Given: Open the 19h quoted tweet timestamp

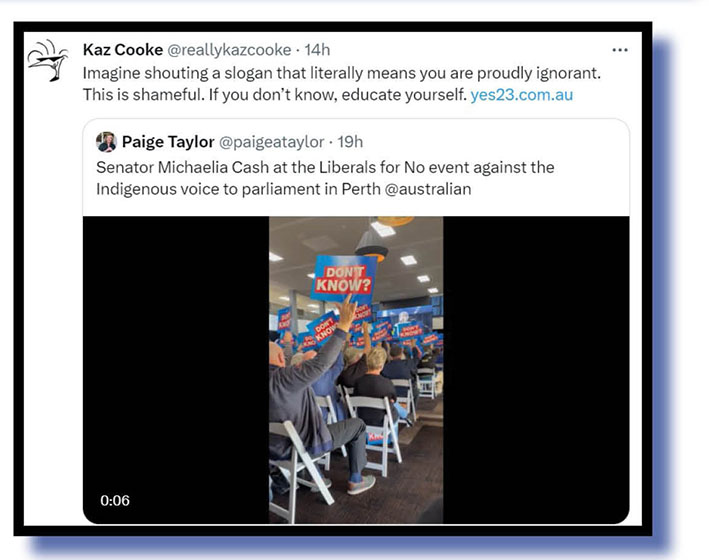Looking at the screenshot, I should pyautogui.click(x=350, y=142).
